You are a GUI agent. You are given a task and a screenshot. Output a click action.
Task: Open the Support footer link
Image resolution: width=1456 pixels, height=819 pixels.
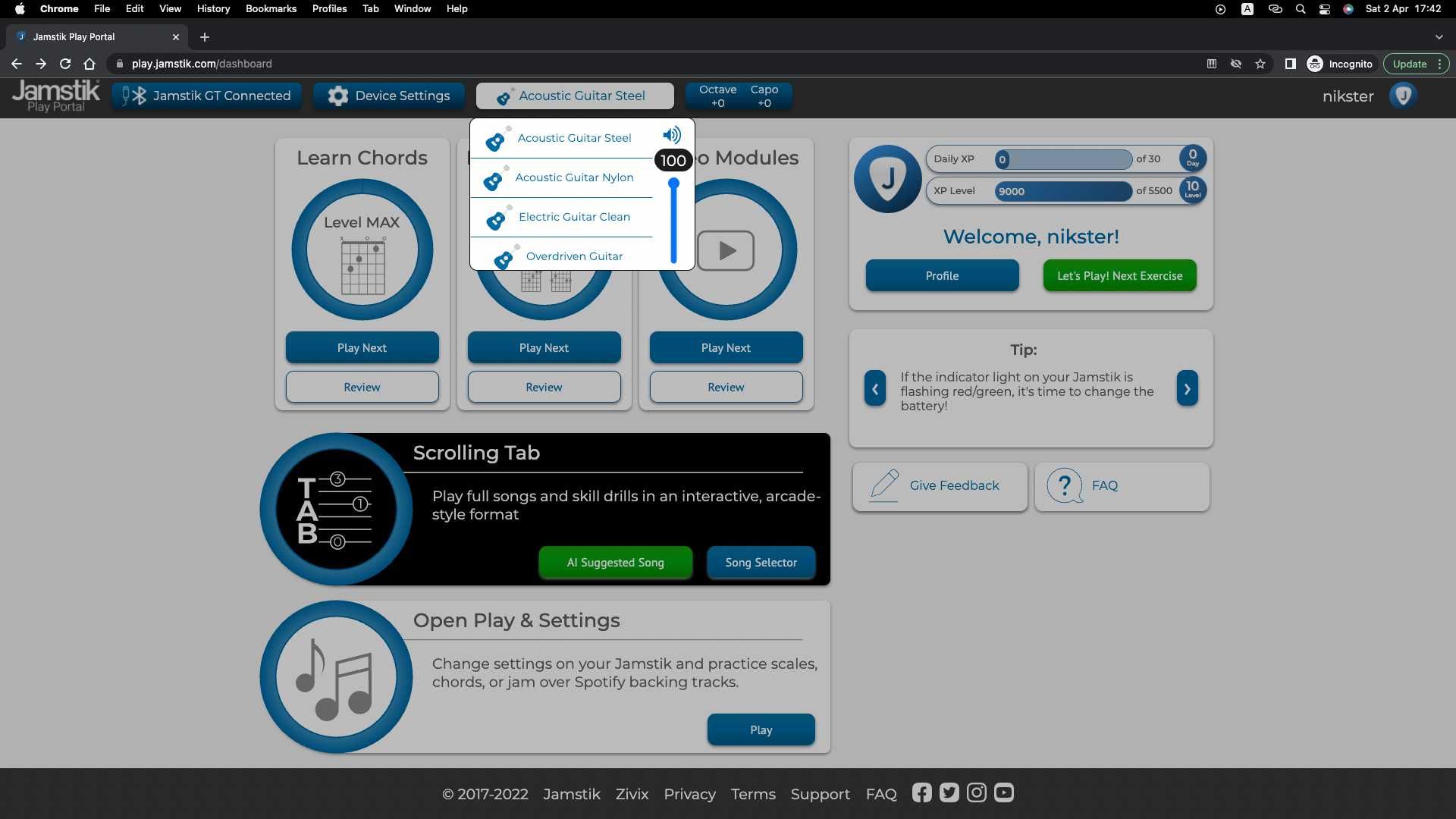(821, 794)
